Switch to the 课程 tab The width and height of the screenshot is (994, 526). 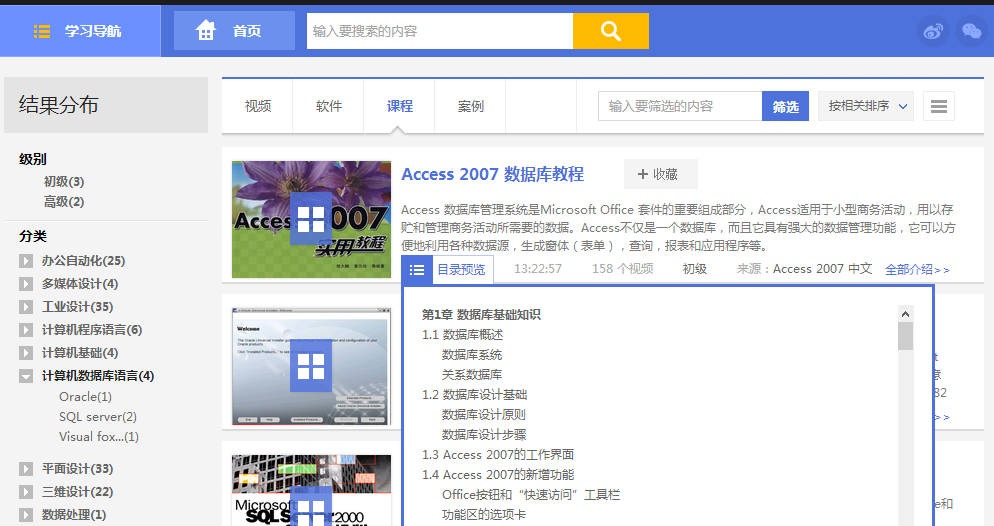tap(399, 106)
